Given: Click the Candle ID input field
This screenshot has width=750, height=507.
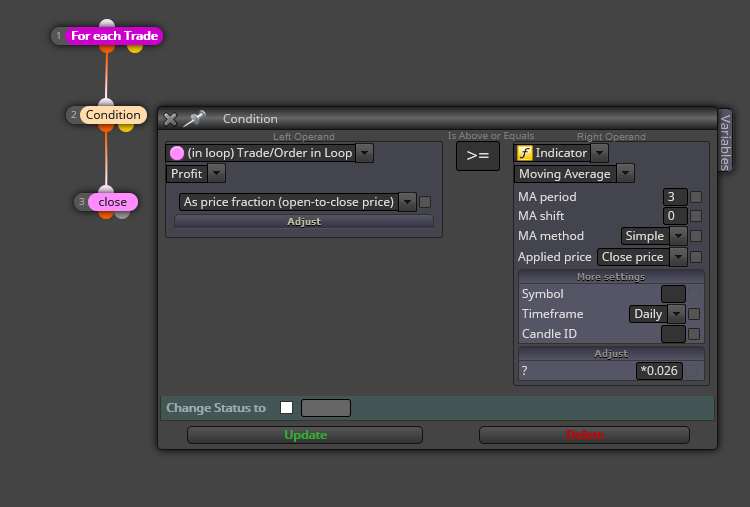Looking at the screenshot, I should (673, 334).
